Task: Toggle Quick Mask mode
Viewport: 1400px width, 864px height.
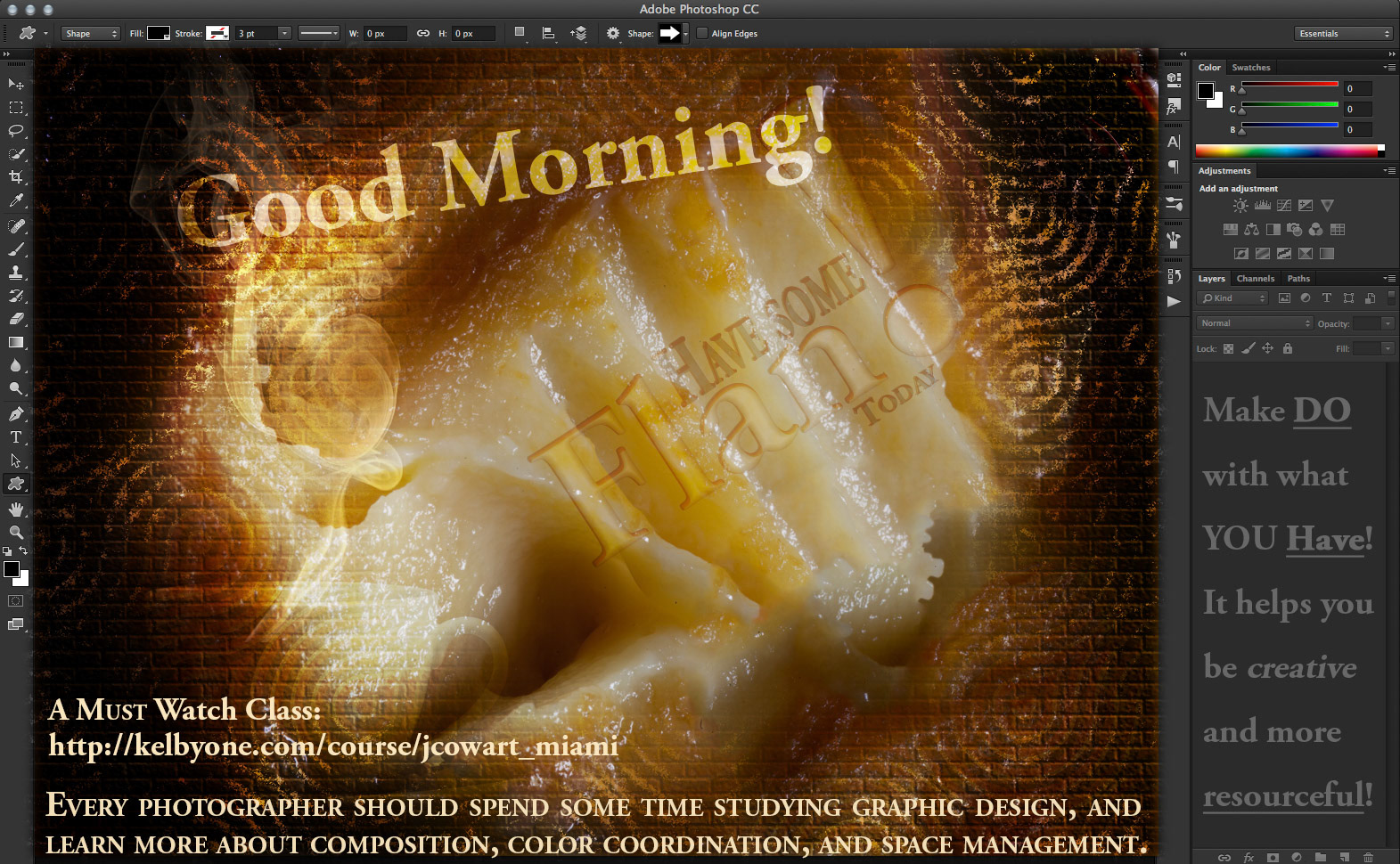Action: 15,601
